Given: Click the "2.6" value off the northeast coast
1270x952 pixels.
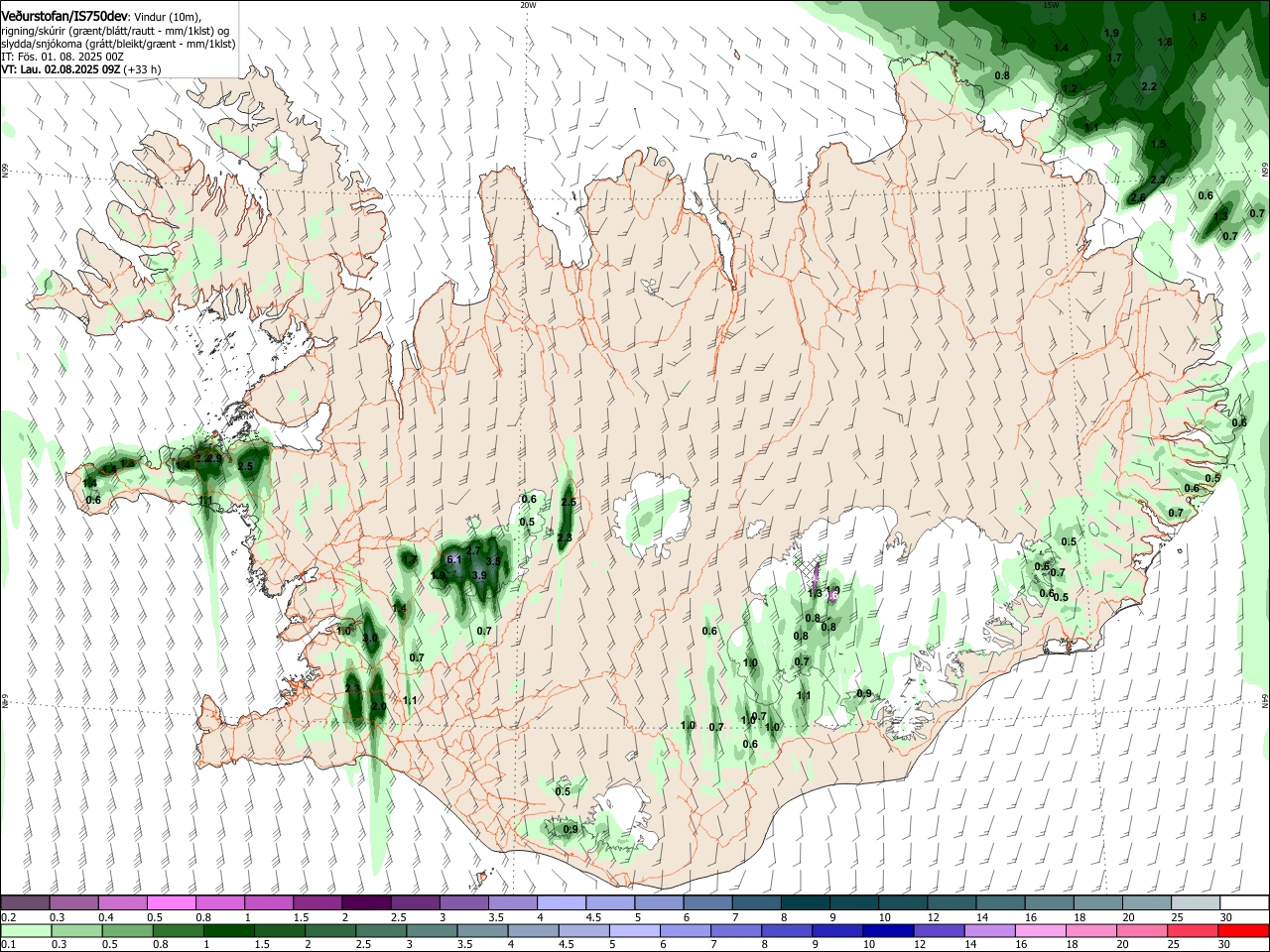Looking at the screenshot, I should [x=1137, y=197].
